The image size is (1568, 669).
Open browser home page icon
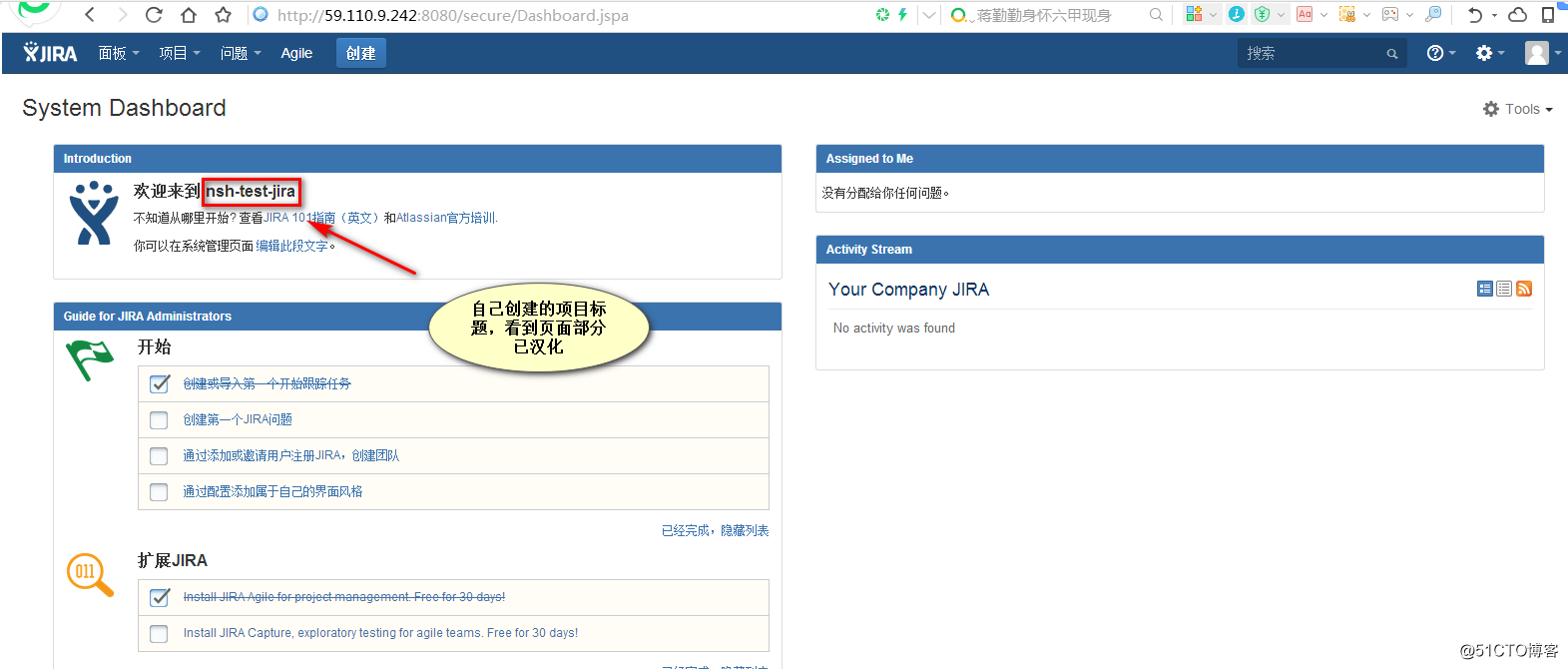[189, 15]
